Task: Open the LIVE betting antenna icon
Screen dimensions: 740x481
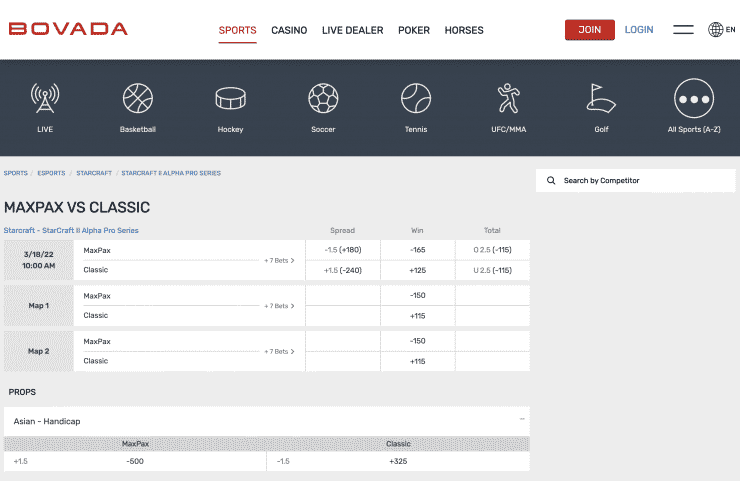Action: (x=45, y=98)
